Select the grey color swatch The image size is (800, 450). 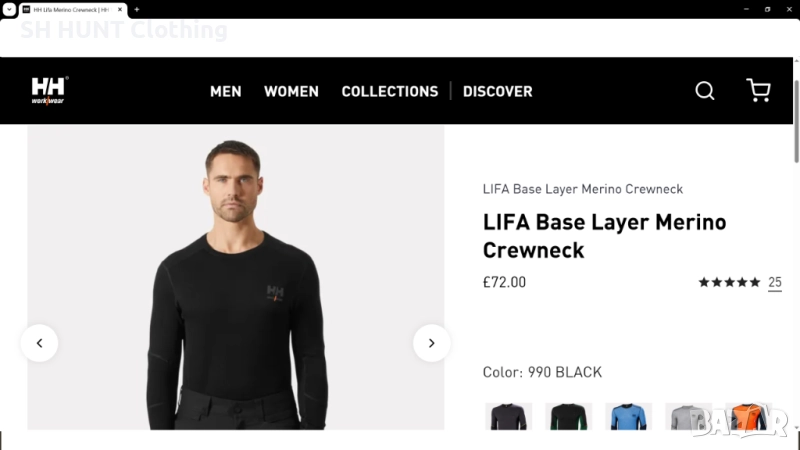coord(688,416)
